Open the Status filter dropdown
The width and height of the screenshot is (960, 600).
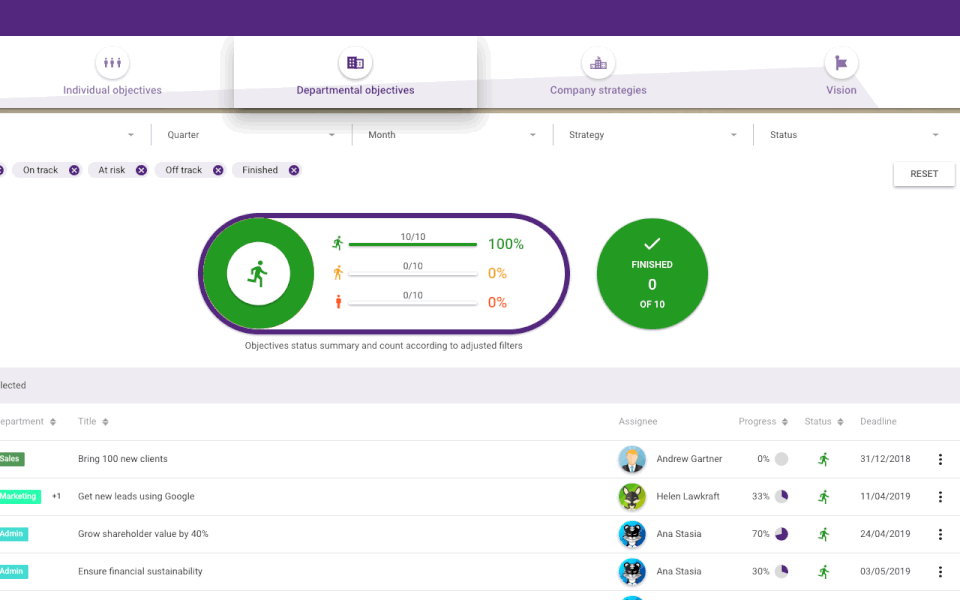point(853,135)
